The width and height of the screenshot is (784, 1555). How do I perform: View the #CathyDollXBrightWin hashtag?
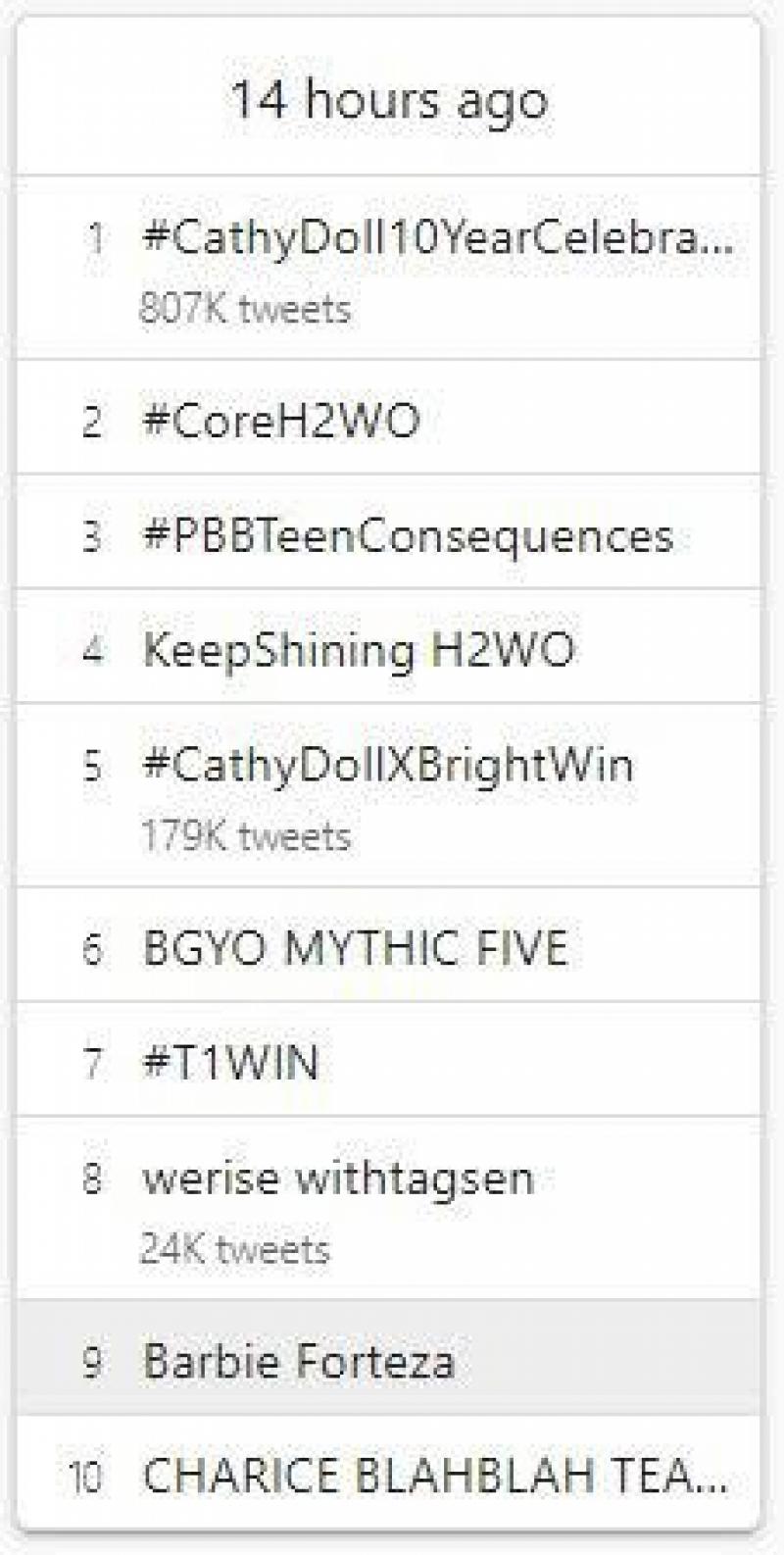pos(388,766)
